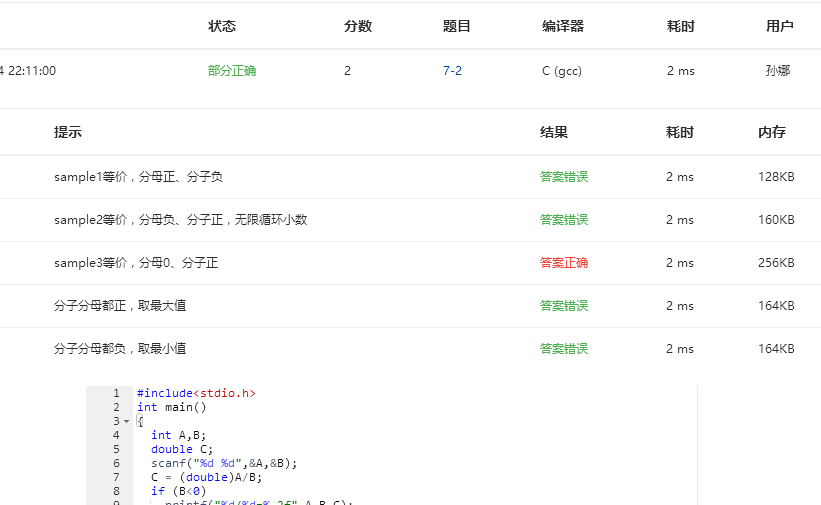Click the red 答案正确 result
Image resolution: width=821 pixels, height=505 pixels.
pyautogui.click(x=564, y=263)
